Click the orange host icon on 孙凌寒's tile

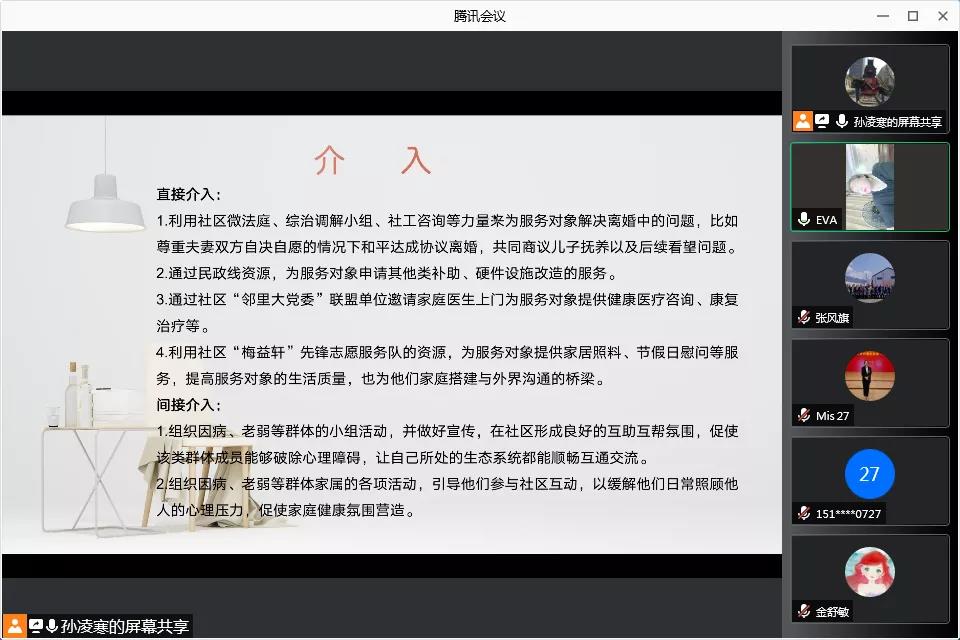click(x=802, y=121)
